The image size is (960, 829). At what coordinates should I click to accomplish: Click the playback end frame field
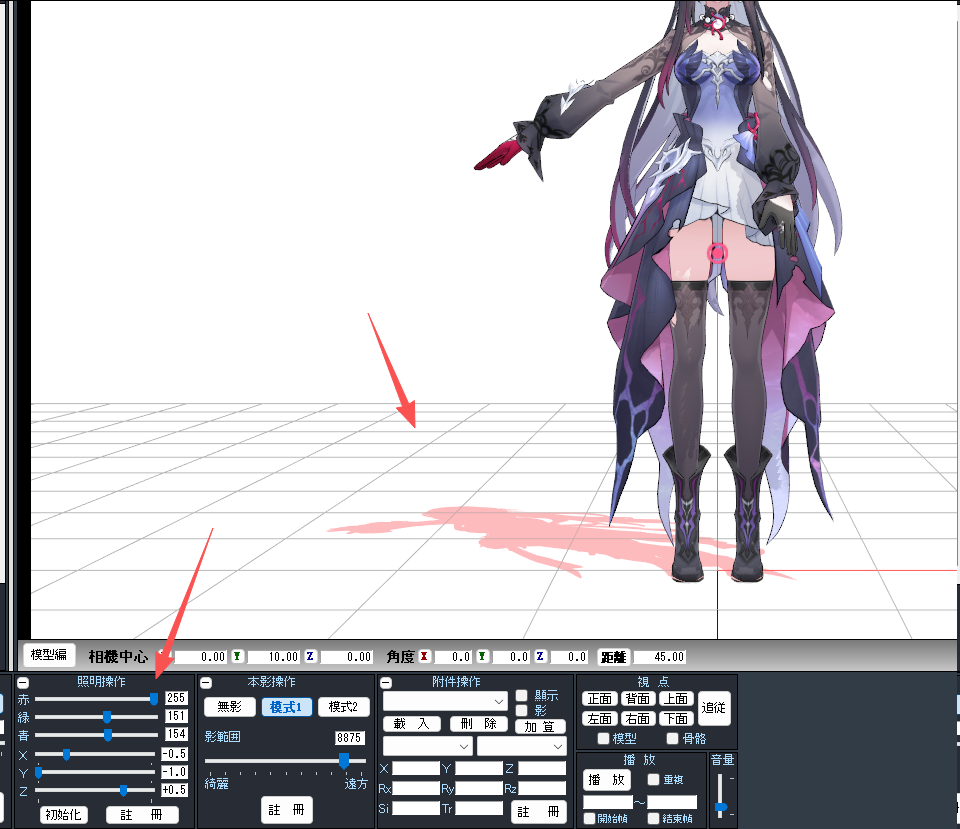pos(672,801)
